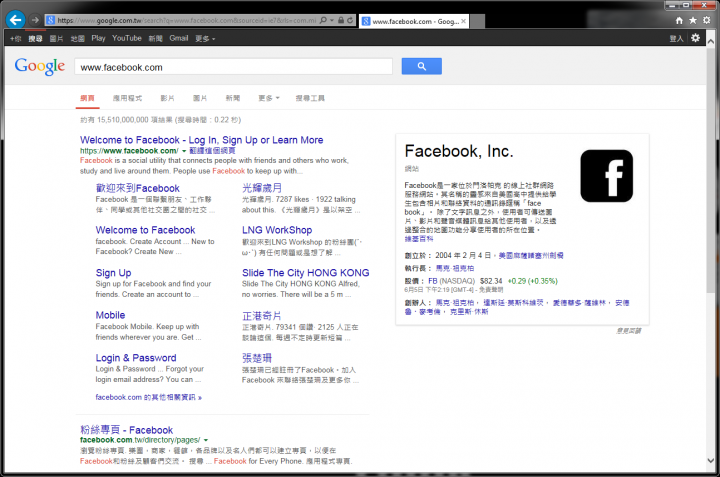Click the scrollbar up arrow
The height and width of the screenshot is (477, 720).
coord(711,41)
